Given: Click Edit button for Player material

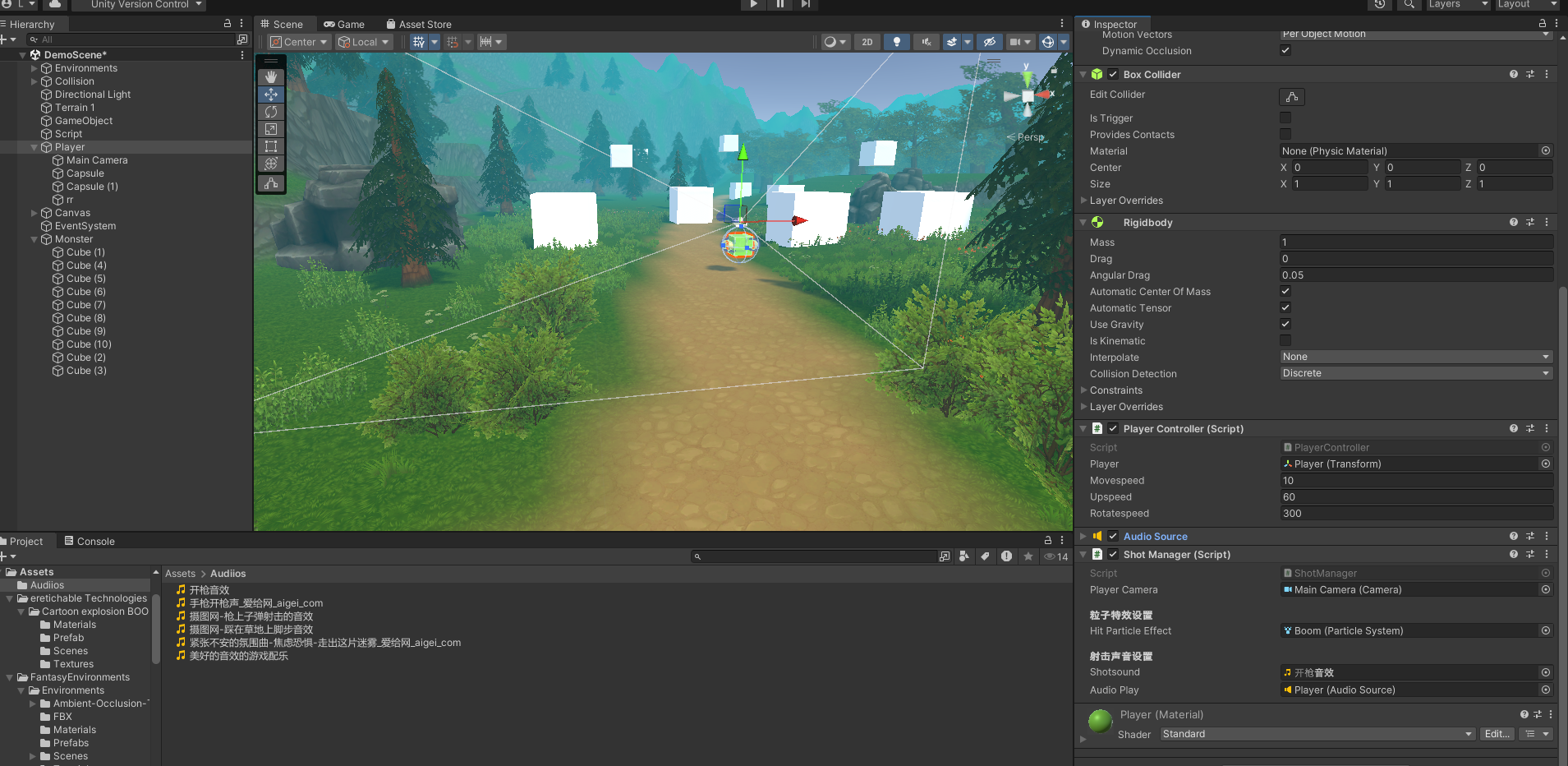Looking at the screenshot, I should [x=1497, y=734].
